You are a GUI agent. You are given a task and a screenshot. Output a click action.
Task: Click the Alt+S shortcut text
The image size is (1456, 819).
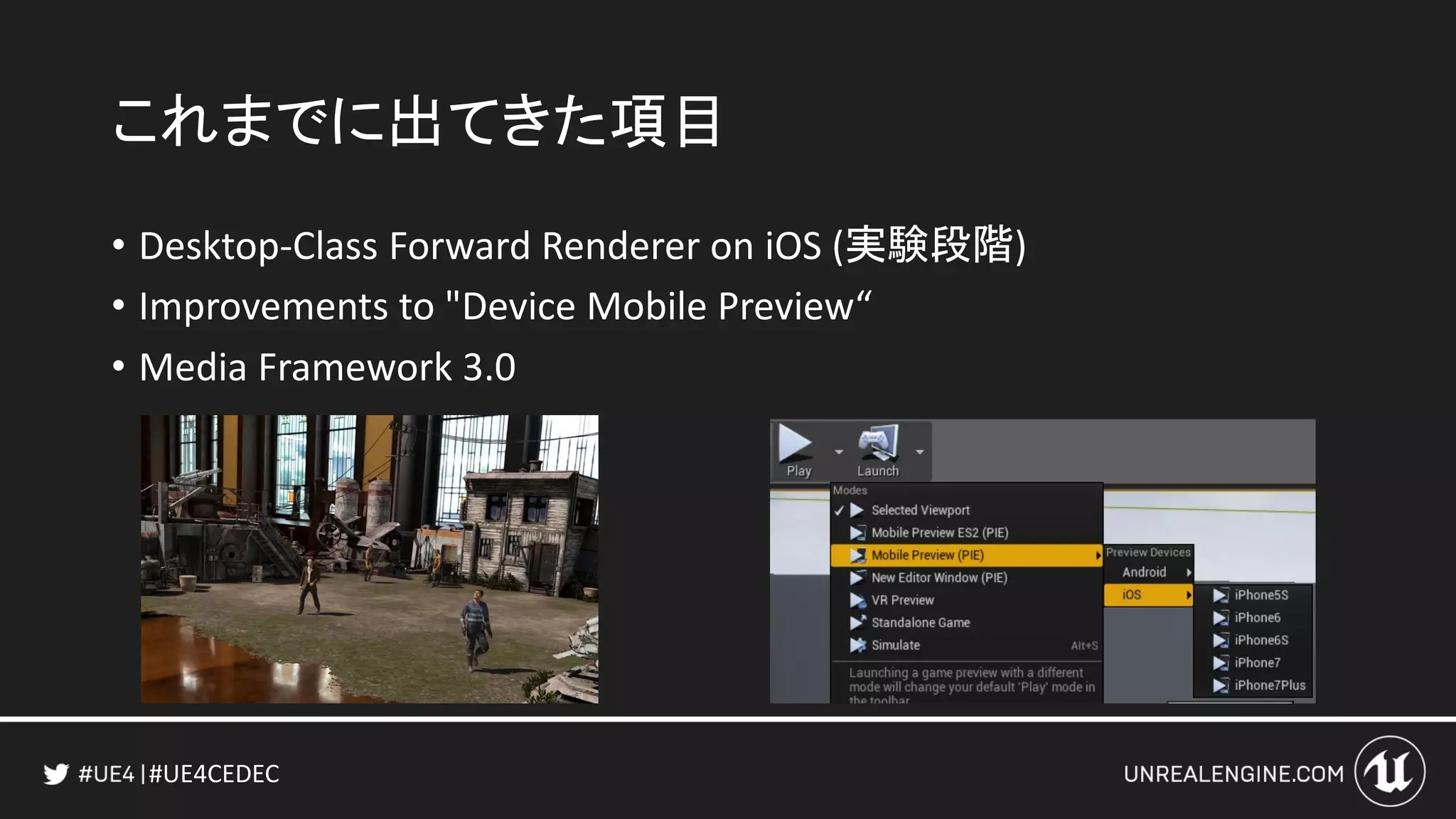click(x=1084, y=646)
